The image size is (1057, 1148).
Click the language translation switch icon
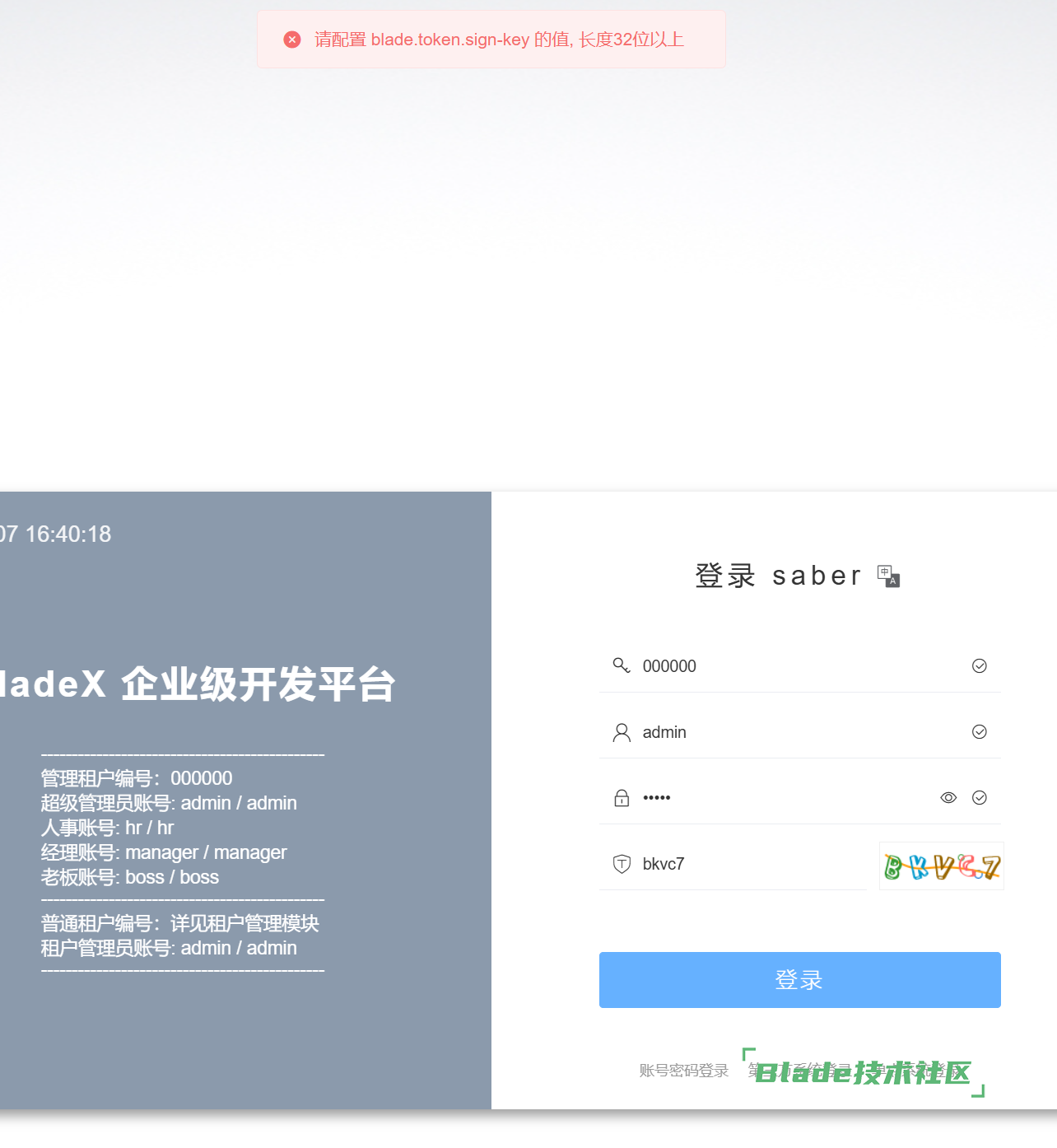pos(888,576)
